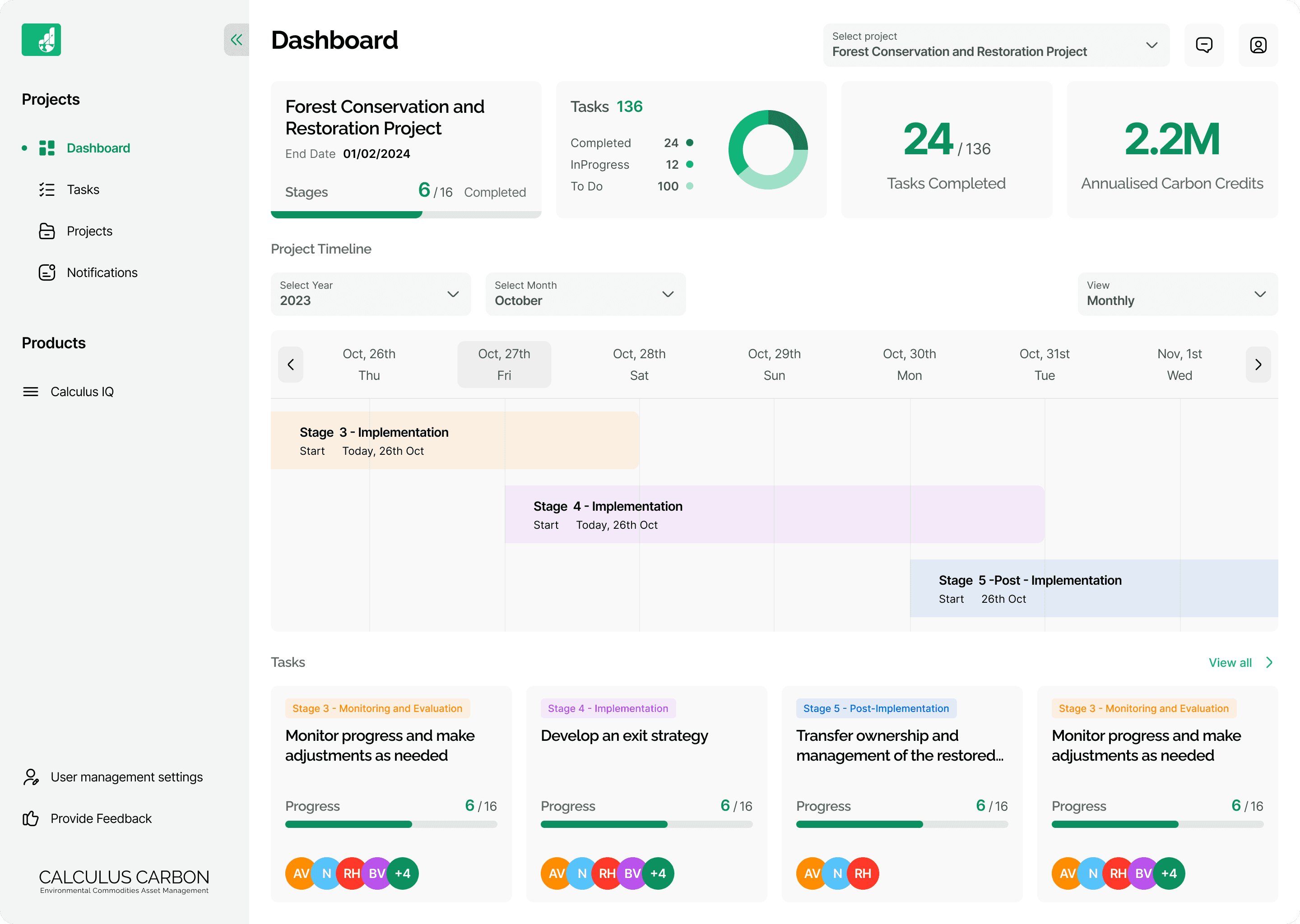Click the Provide Feedback thumbs-up icon
Screen dimensions: 1300x924
click(31, 818)
